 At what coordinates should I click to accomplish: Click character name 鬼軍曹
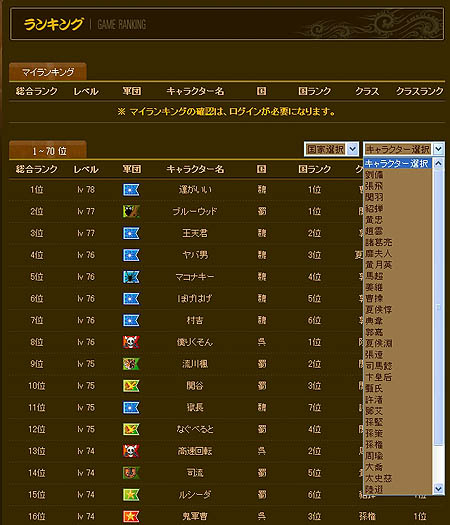pos(195,516)
